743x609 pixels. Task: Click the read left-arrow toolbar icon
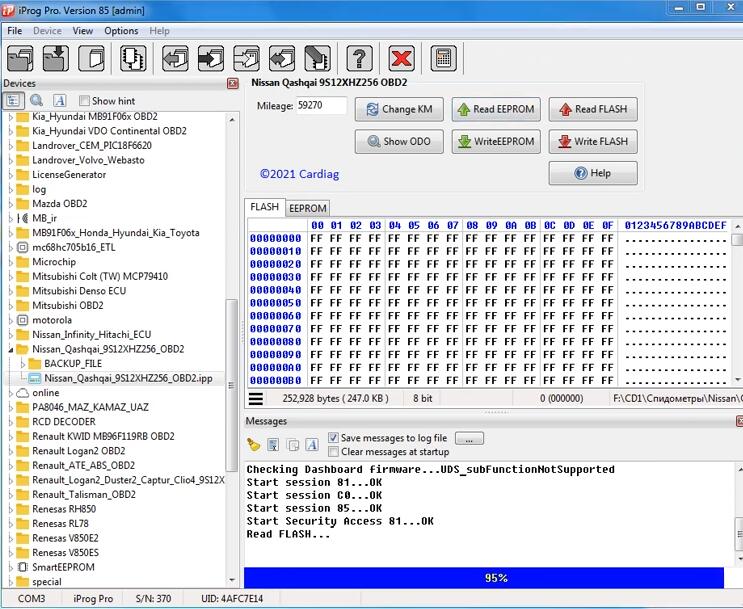(175, 58)
